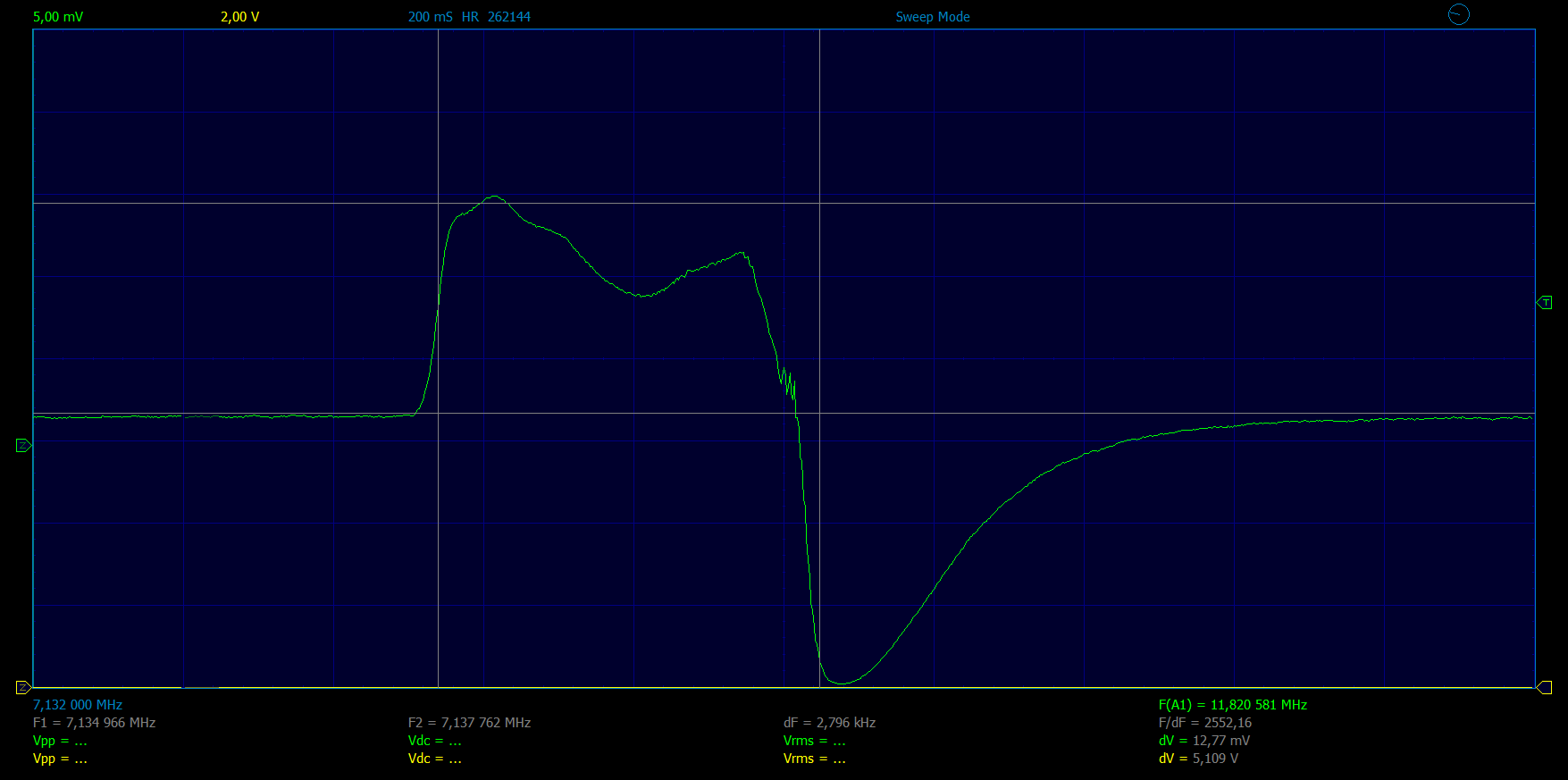The image size is (1568, 780).
Task: Click the lower horizontal voltage cursor line
Action: click(x=784, y=413)
